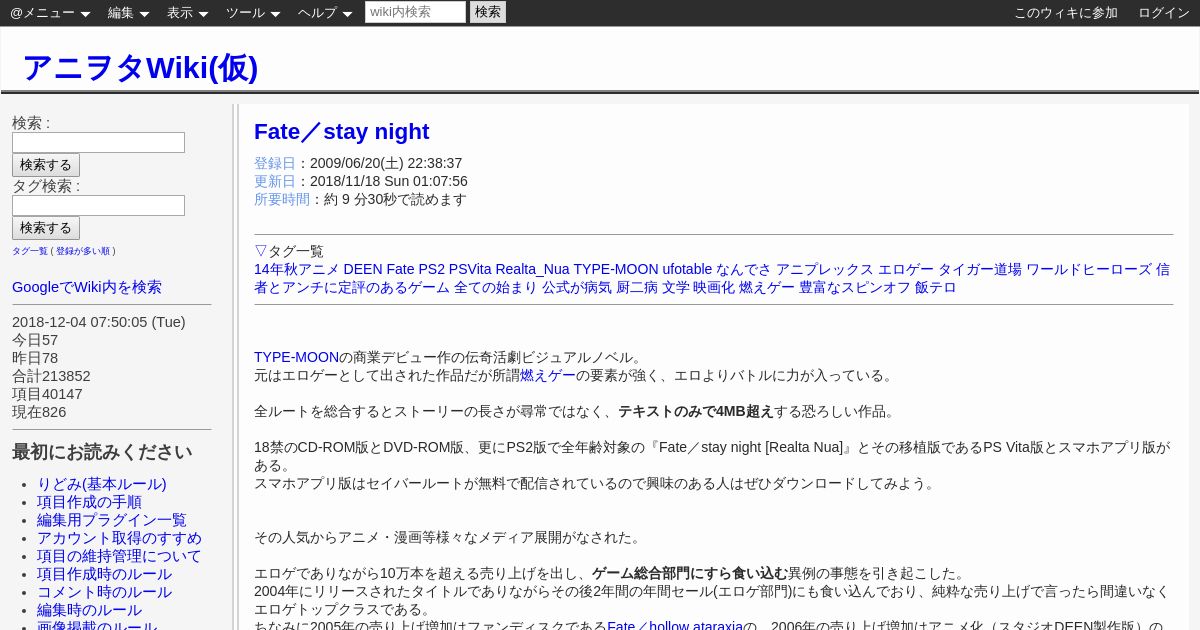Focus the タグ検索 text field

coord(98,206)
